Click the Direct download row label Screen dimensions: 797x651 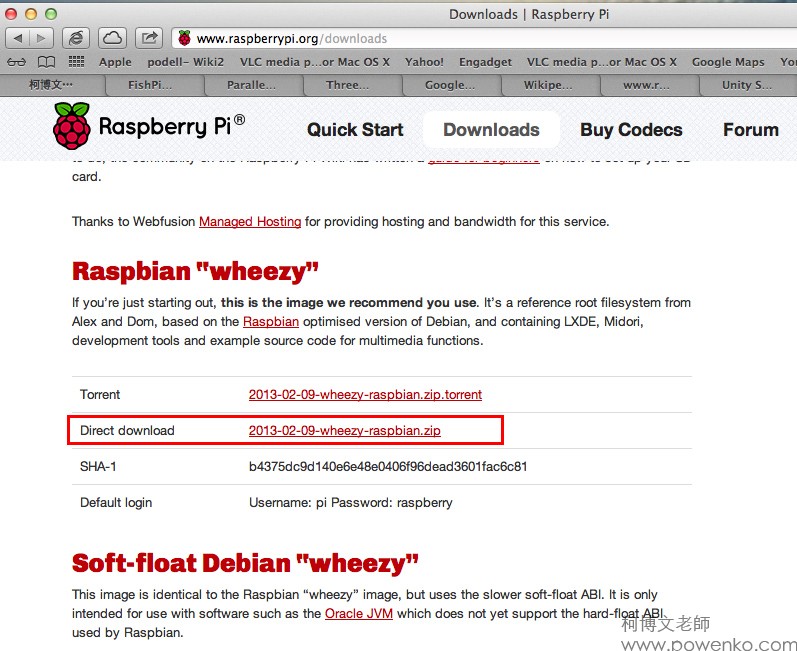(127, 430)
